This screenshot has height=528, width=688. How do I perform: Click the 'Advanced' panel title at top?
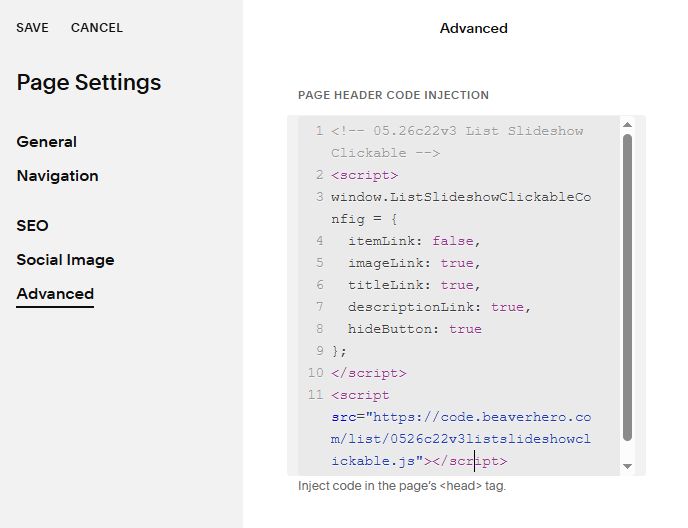point(473,29)
